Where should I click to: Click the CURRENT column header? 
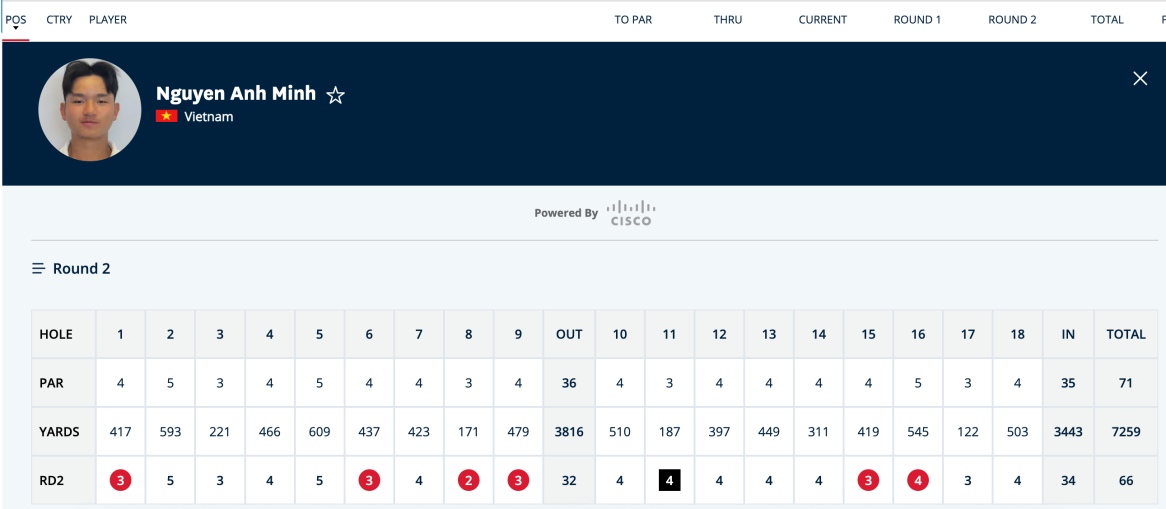point(822,20)
